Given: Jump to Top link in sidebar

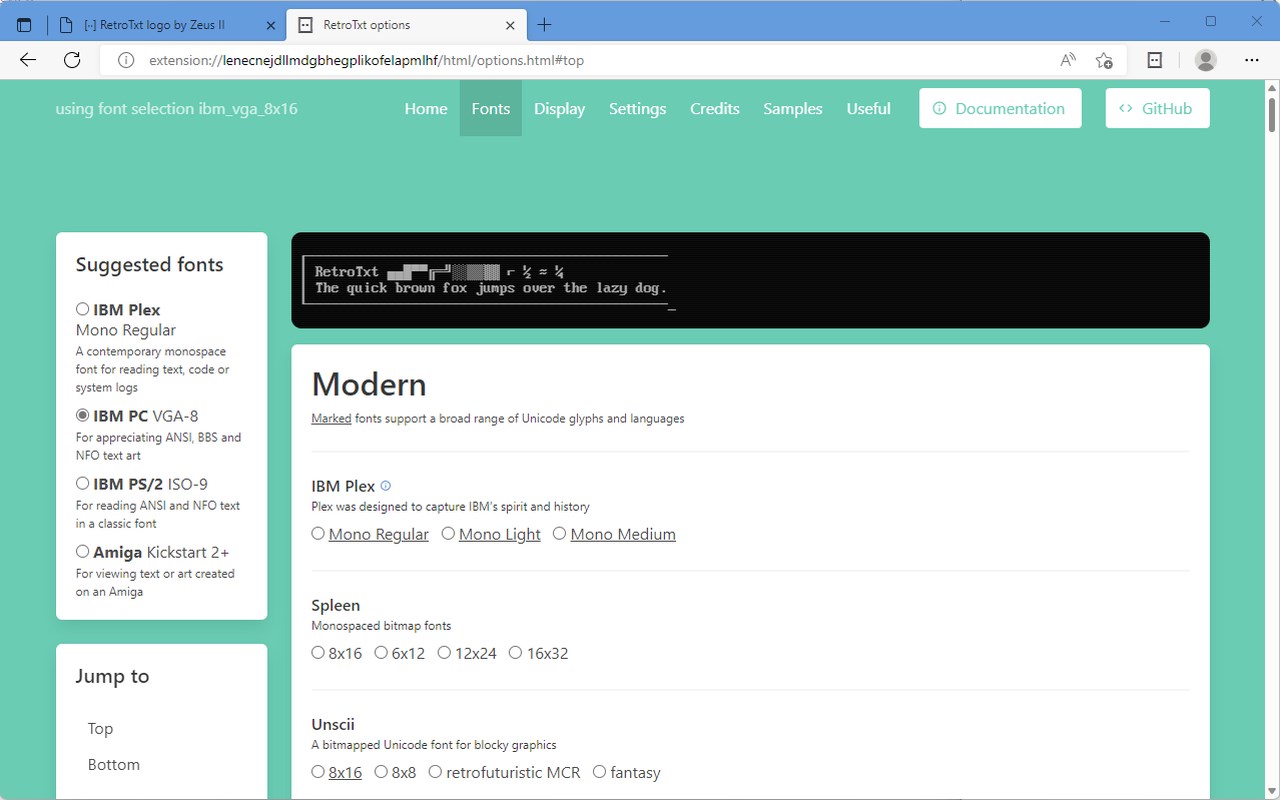Looking at the screenshot, I should (x=100, y=728).
